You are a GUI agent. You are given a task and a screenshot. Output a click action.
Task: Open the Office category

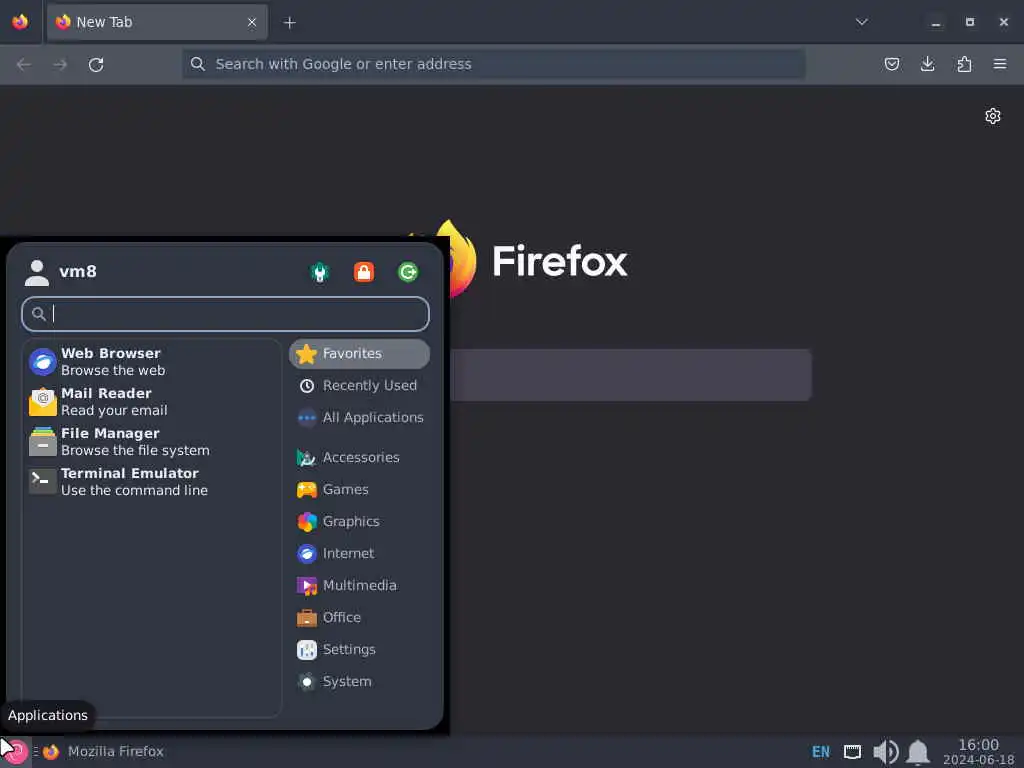click(359, 617)
